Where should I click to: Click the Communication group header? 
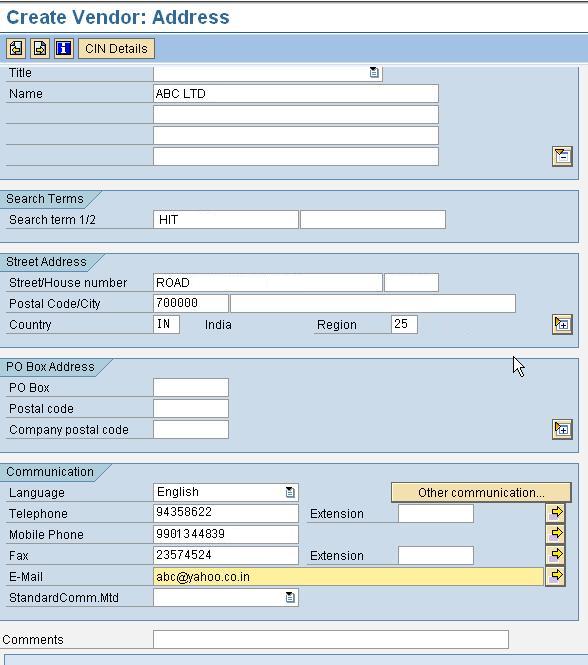(x=50, y=472)
